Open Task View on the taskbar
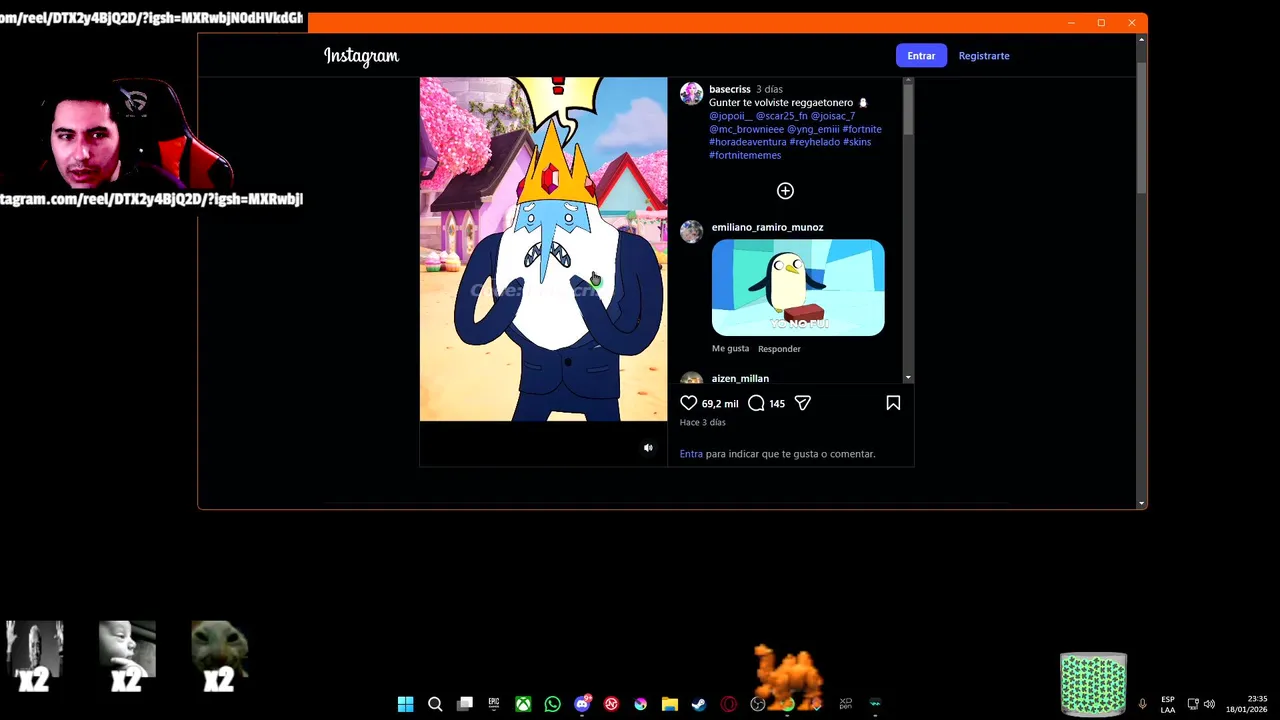This screenshot has height=720, width=1280. (x=465, y=704)
